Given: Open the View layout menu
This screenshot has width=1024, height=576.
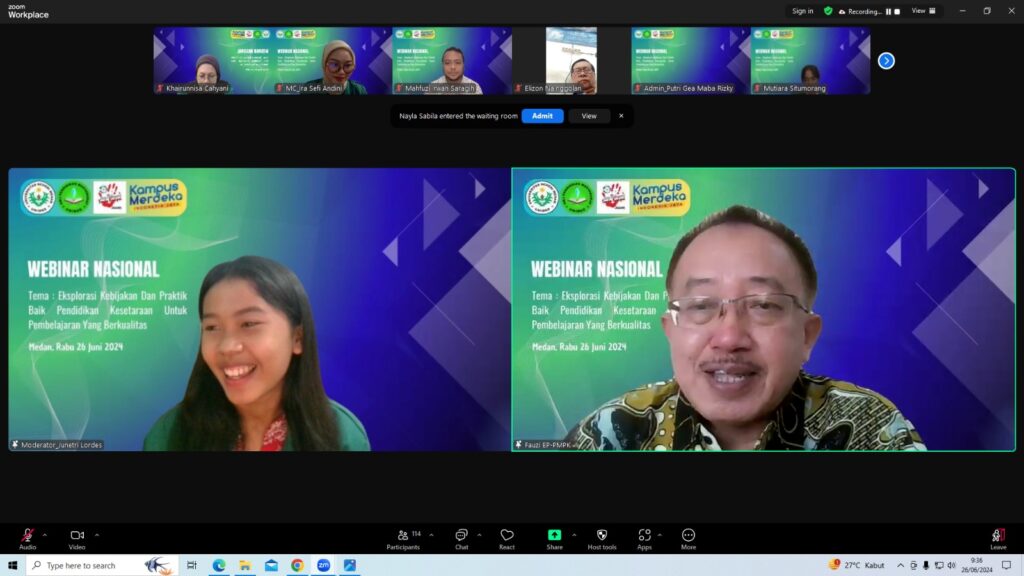Looking at the screenshot, I should pos(924,11).
